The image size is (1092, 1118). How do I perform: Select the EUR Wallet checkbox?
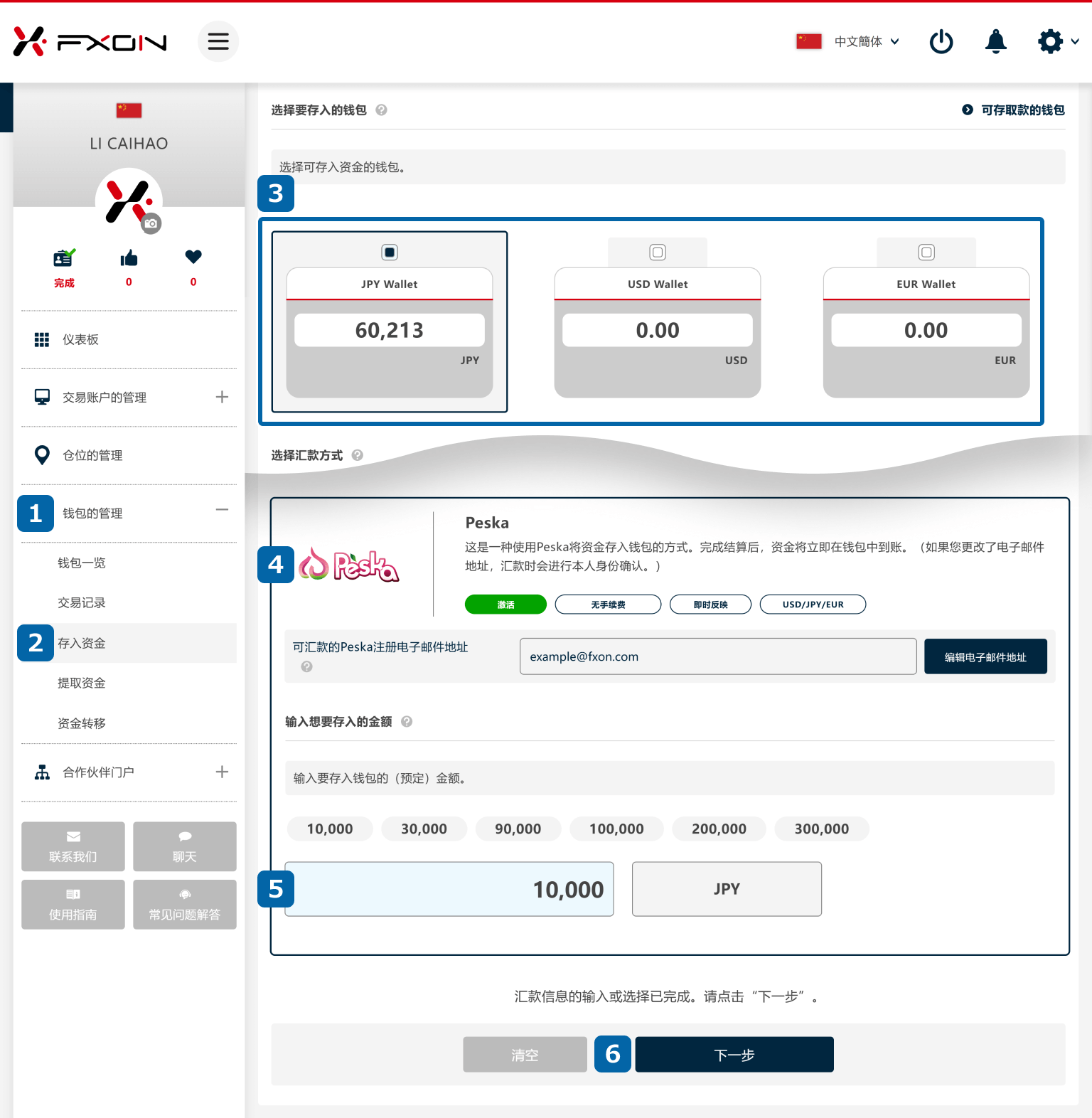[926, 252]
